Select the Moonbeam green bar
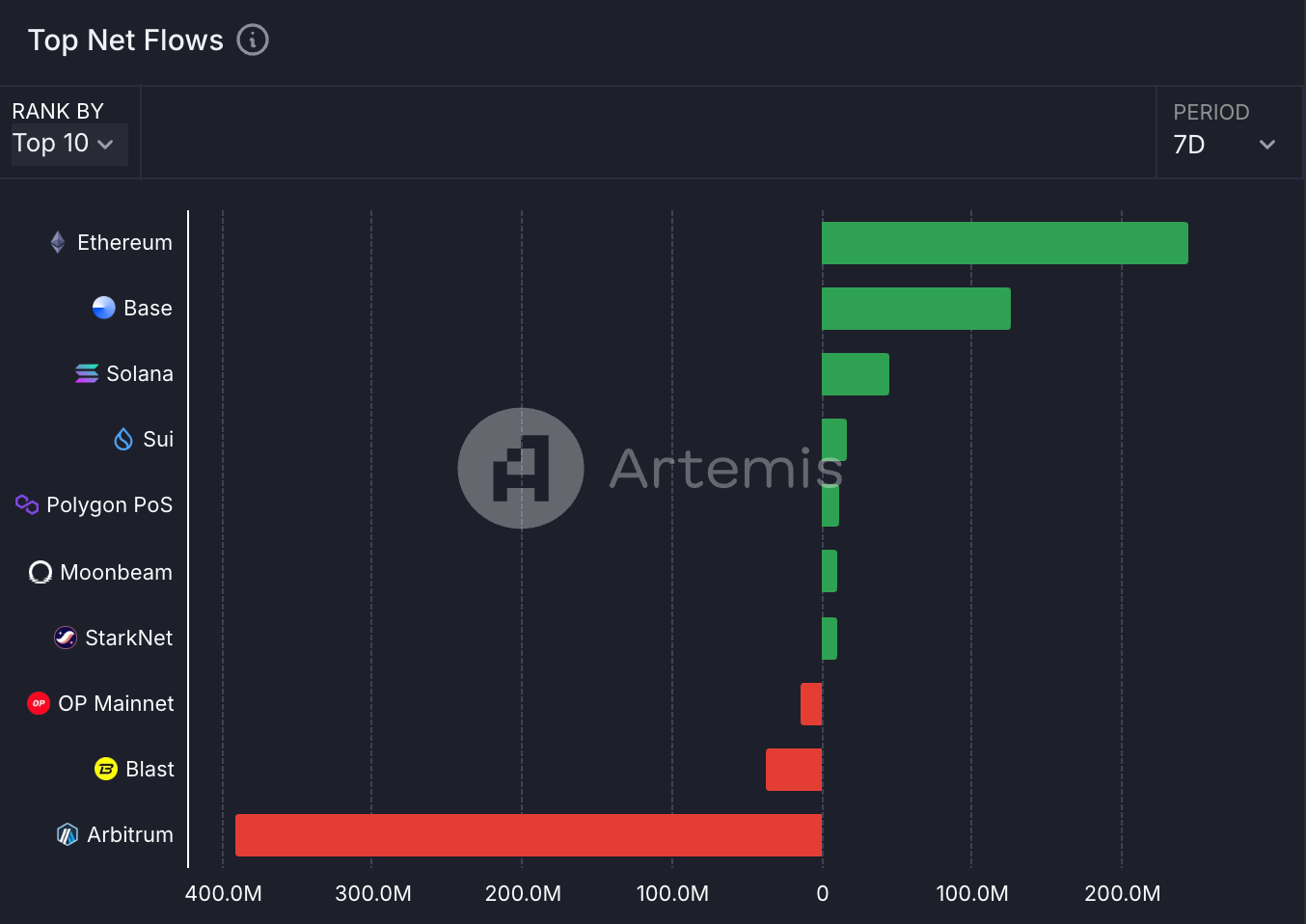The width and height of the screenshot is (1306, 924). click(x=830, y=571)
